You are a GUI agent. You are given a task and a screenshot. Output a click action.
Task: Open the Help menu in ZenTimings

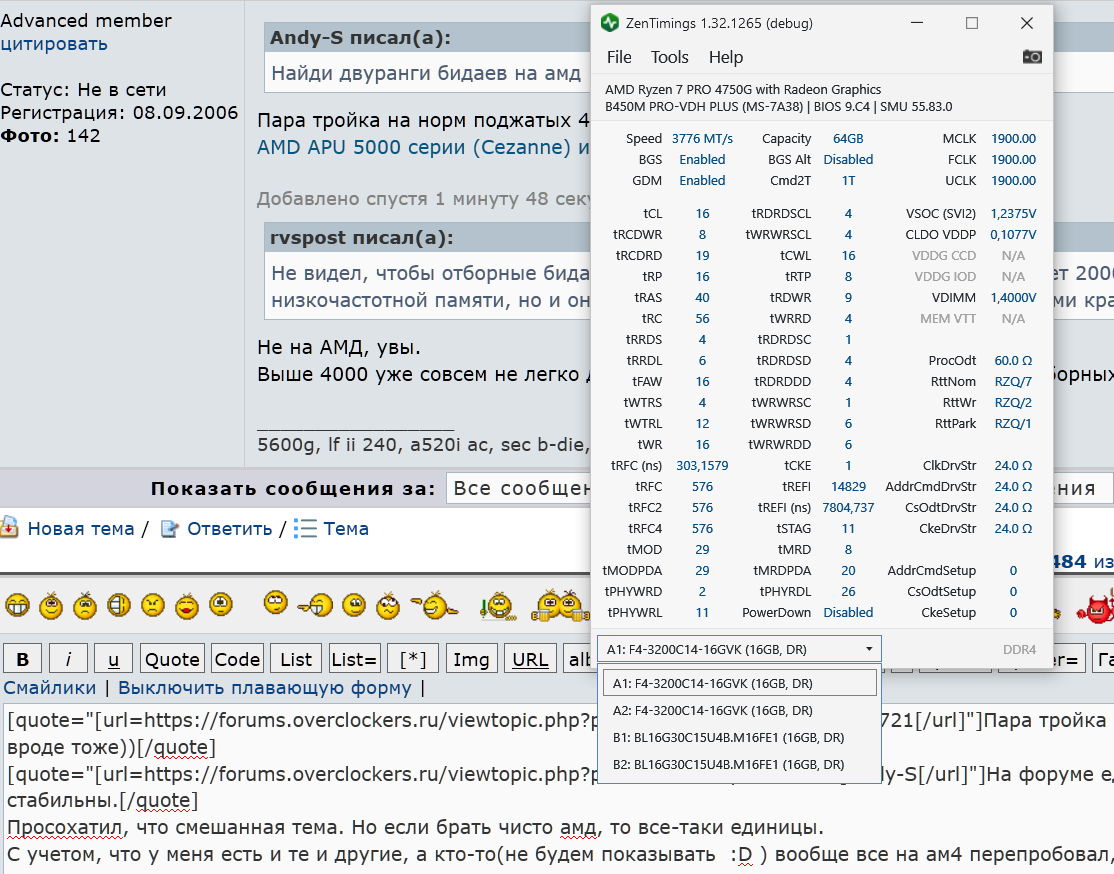(725, 57)
